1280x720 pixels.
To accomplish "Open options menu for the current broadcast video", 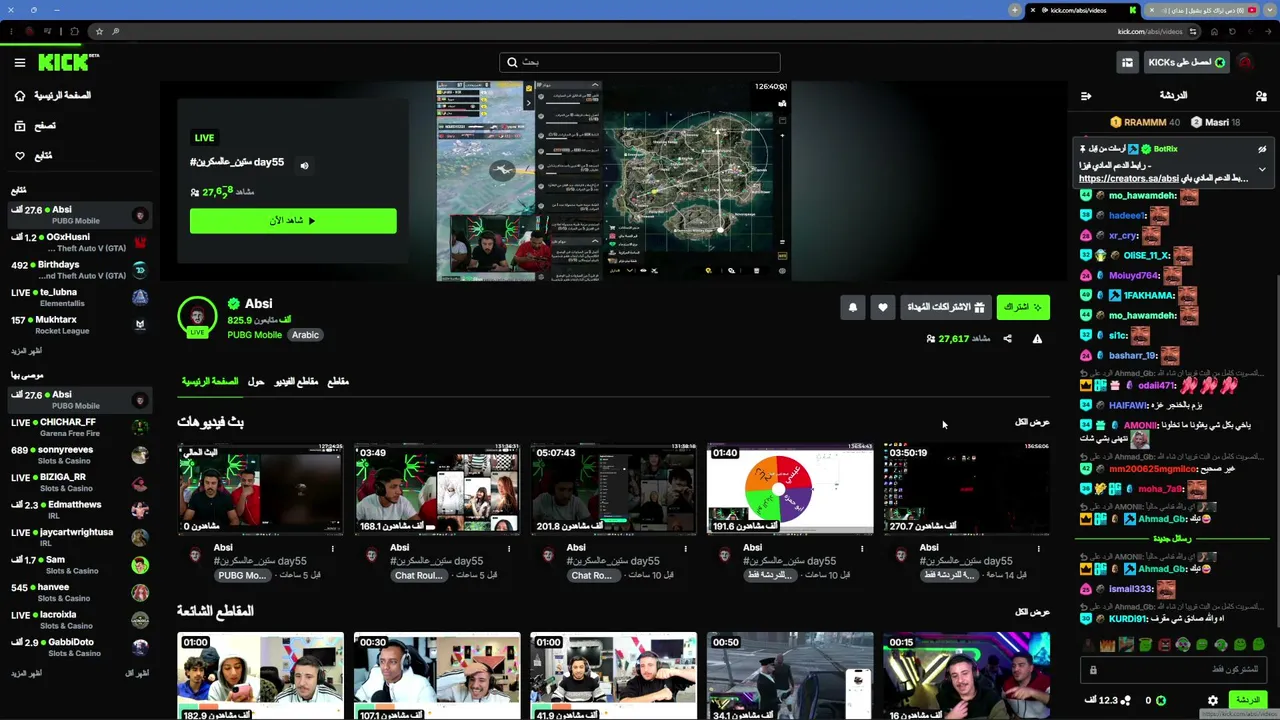I will [332, 548].
